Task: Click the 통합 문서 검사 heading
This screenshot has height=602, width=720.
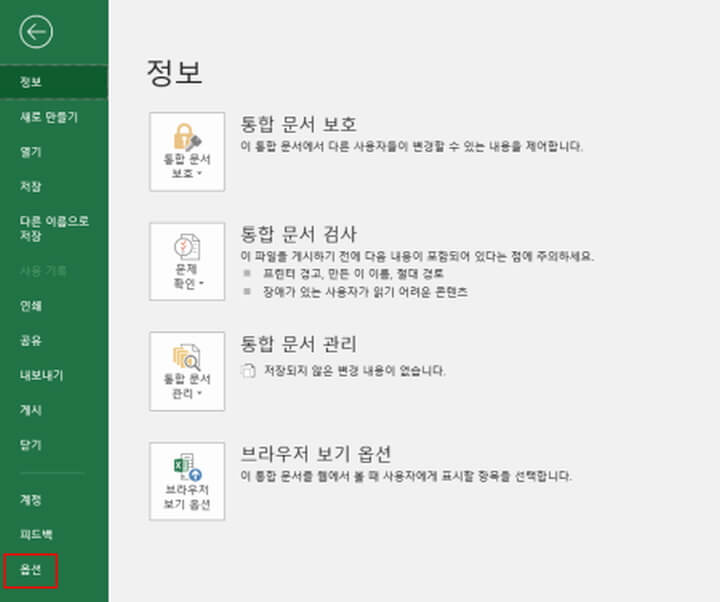Action: coord(298,234)
